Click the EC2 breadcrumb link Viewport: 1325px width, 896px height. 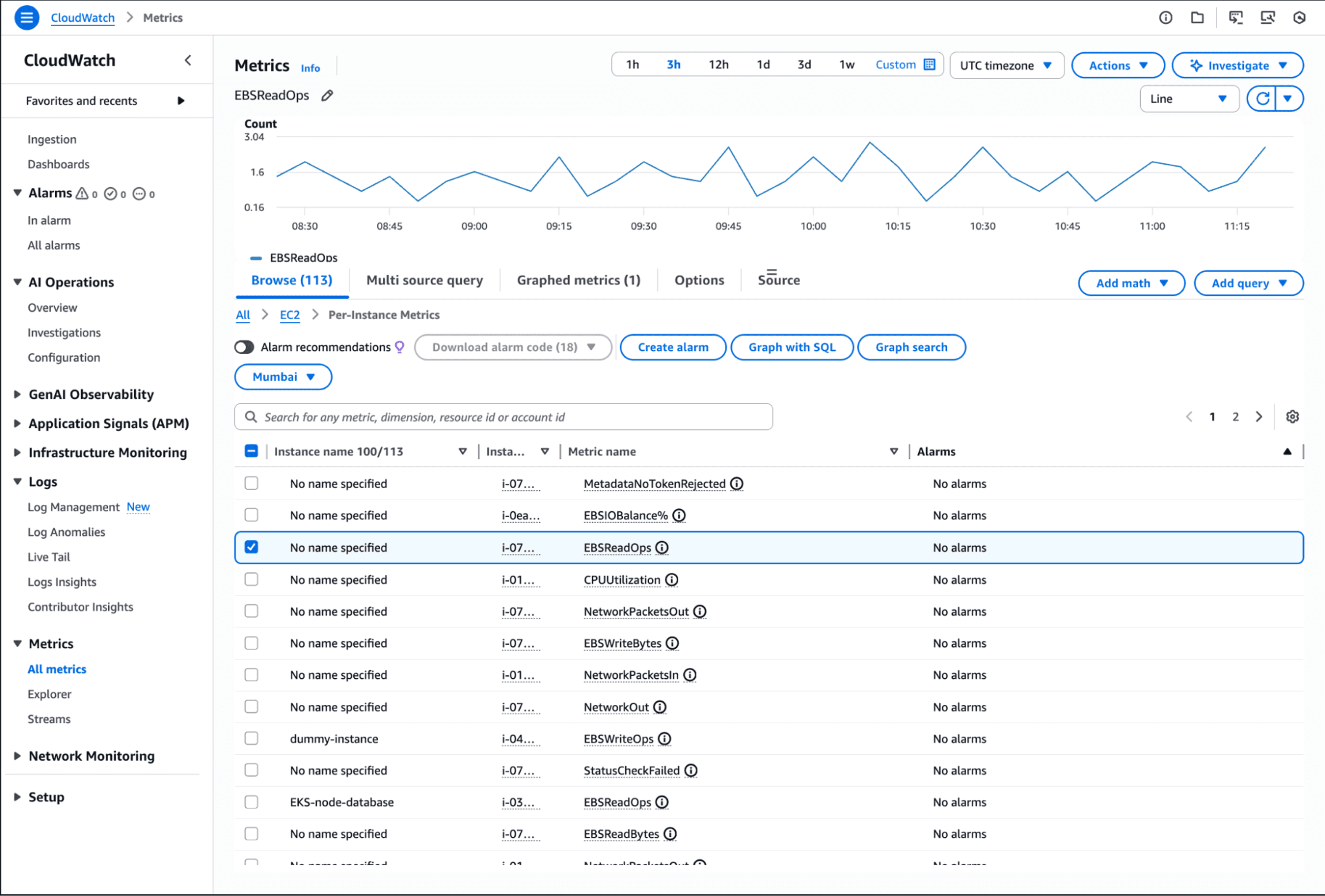tap(289, 314)
